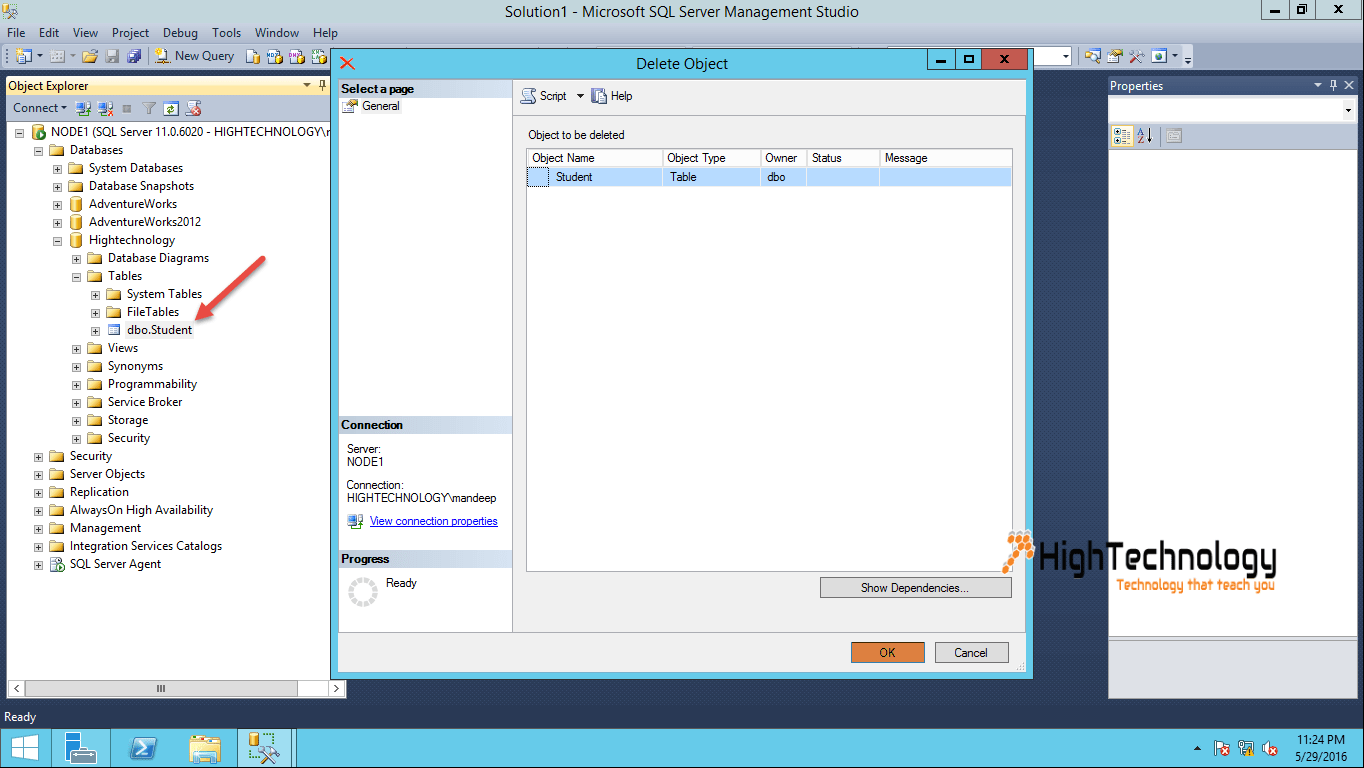This screenshot has width=1364, height=768.
Task: Select the General page in Delete Object
Action: [x=380, y=106]
